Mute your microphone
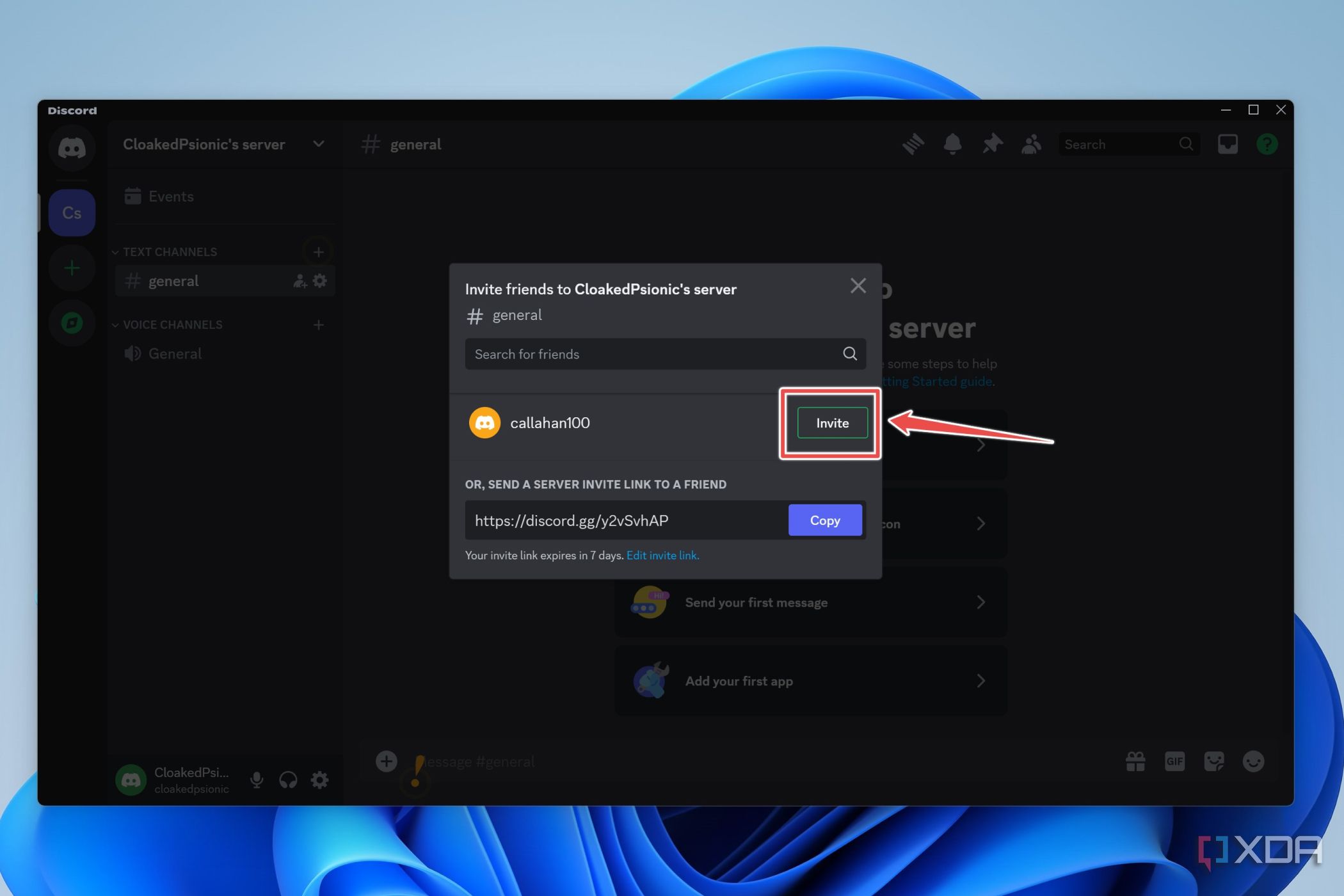Viewport: 1344px width, 896px height. (257, 780)
